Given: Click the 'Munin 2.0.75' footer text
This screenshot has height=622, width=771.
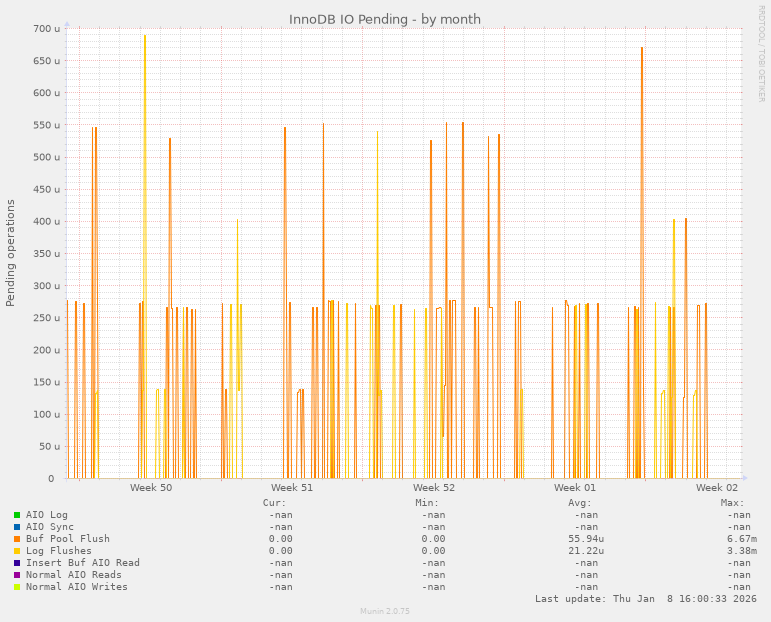Looking at the screenshot, I should coord(385,611).
